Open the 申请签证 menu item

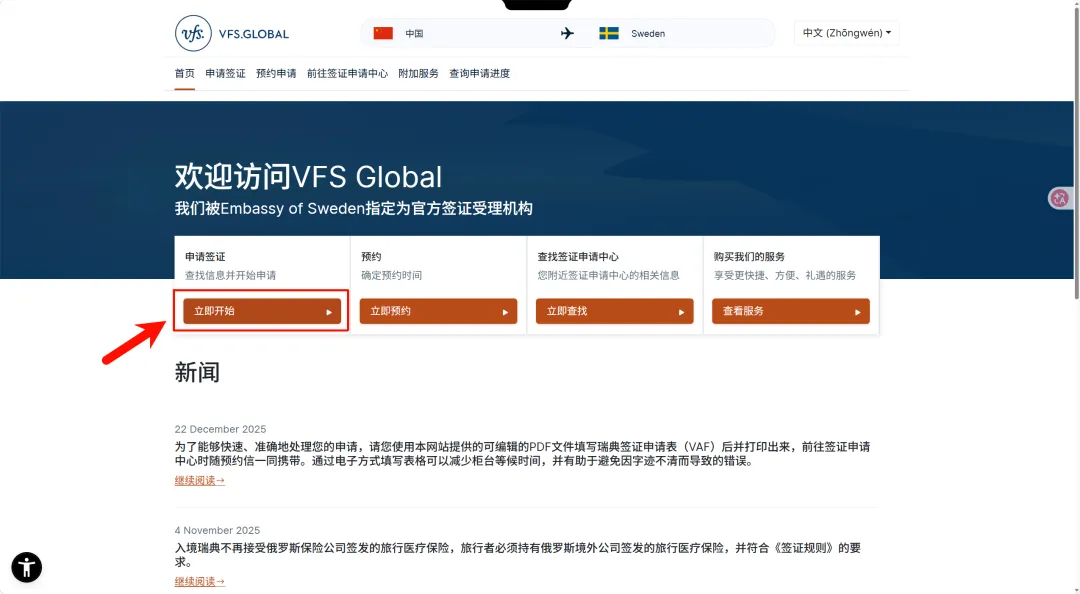coord(225,74)
